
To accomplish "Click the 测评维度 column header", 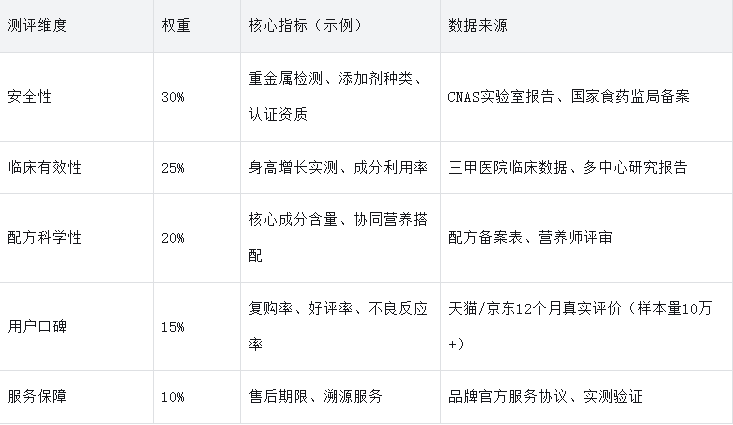I will point(38,25).
